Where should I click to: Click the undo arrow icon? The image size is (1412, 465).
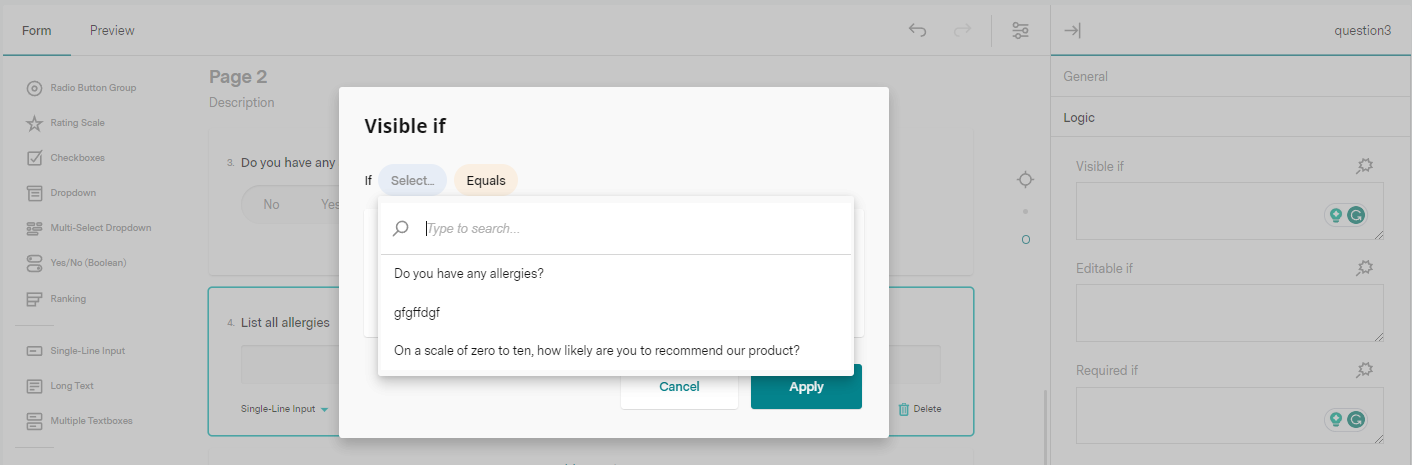[x=917, y=30]
